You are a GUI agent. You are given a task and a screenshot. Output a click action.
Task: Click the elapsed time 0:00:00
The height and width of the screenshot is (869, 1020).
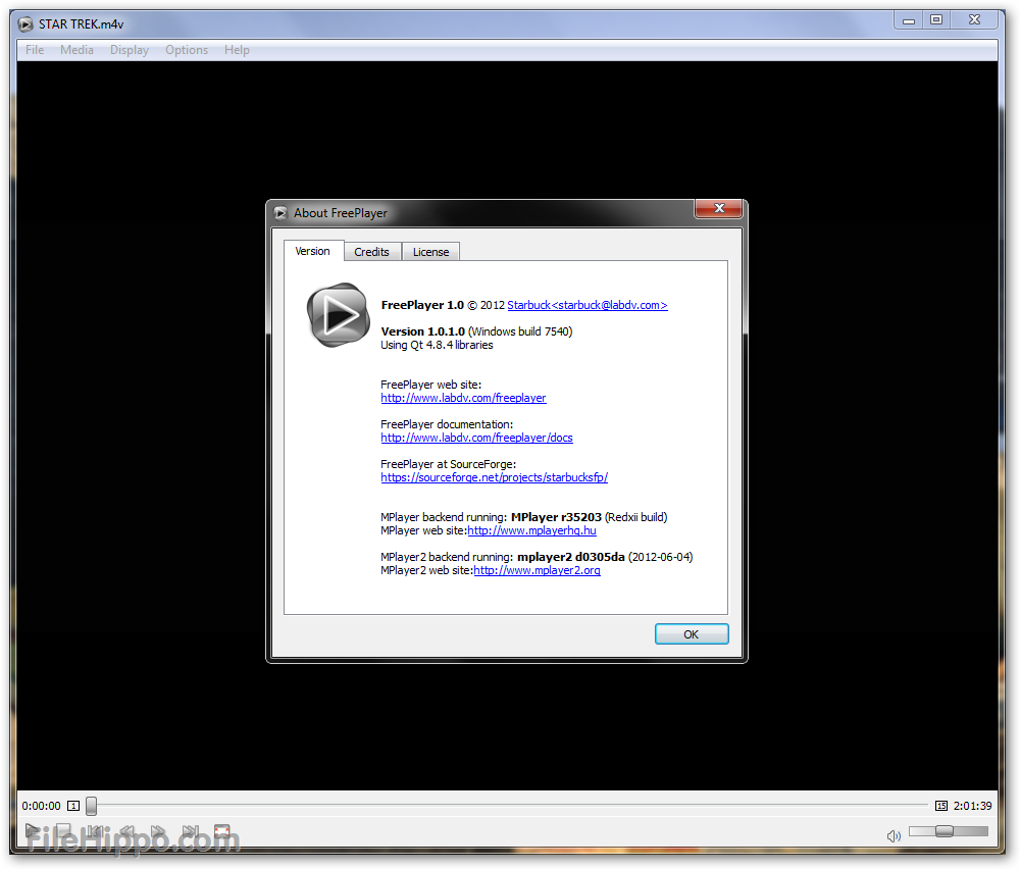[41, 806]
